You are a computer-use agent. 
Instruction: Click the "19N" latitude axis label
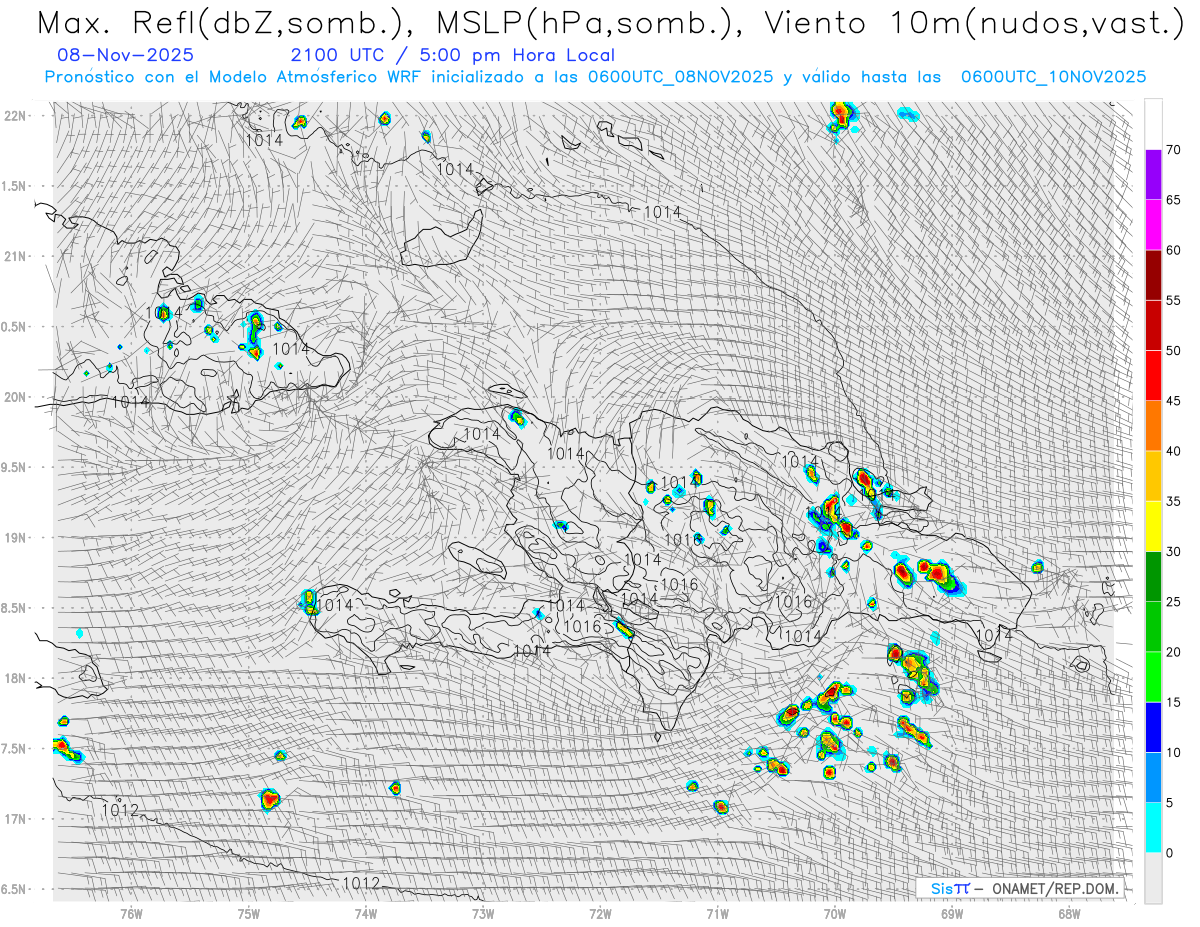coord(16,538)
